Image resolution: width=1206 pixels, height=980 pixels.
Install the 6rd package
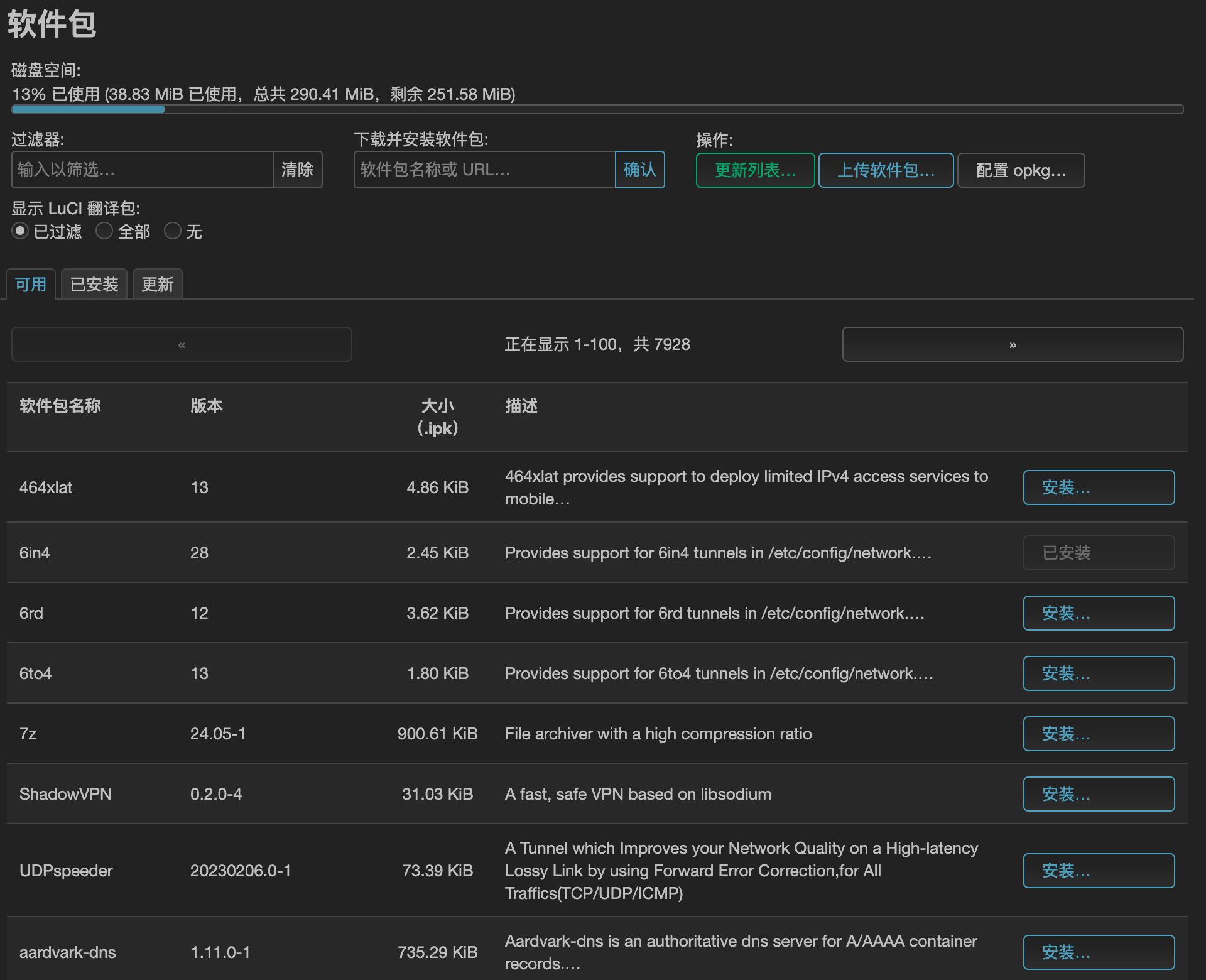[x=1099, y=613]
